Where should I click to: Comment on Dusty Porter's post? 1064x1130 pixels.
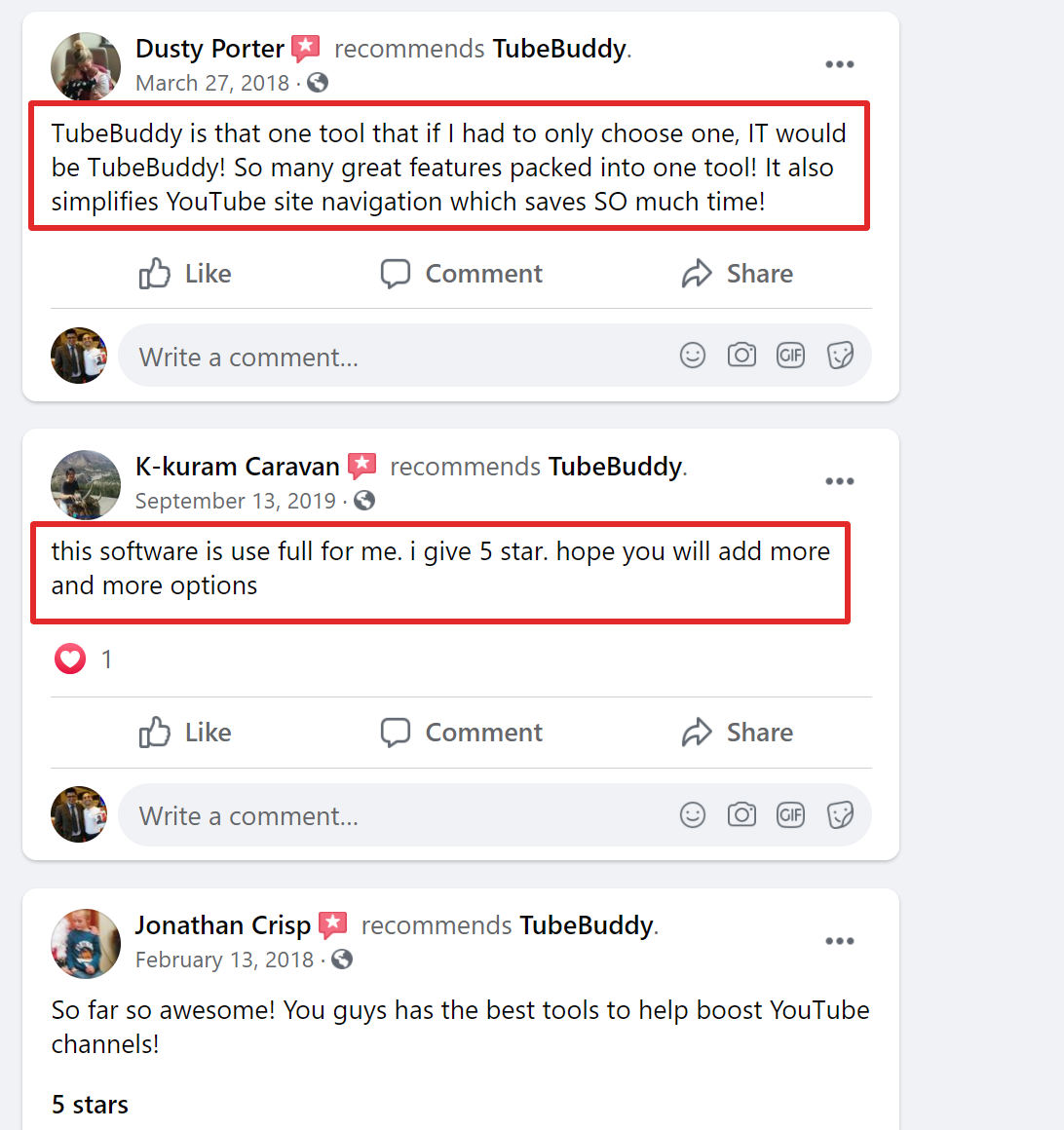[461, 274]
